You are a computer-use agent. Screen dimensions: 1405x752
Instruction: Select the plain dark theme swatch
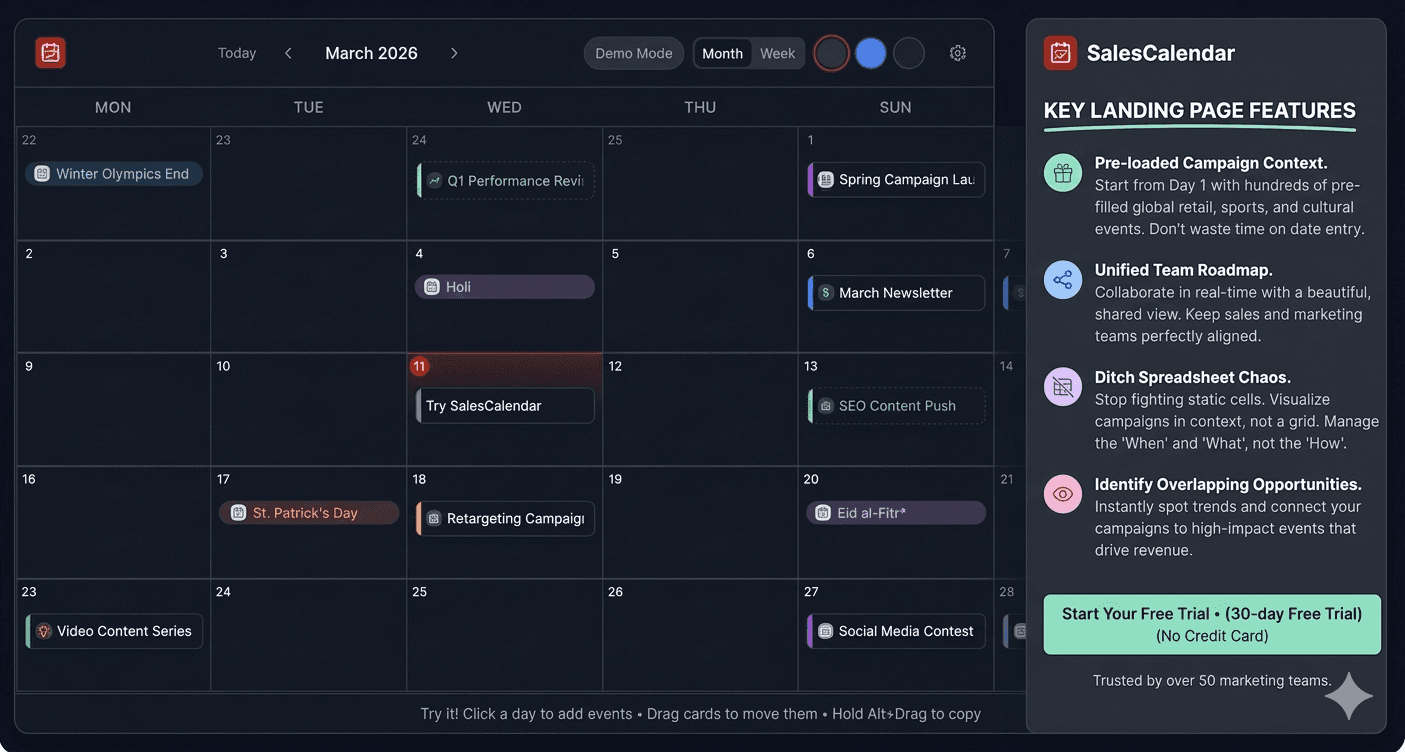(x=908, y=53)
